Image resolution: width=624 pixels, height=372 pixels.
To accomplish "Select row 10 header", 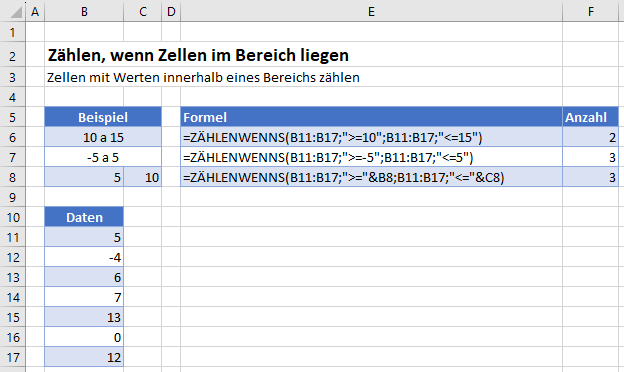I will tap(13, 217).
